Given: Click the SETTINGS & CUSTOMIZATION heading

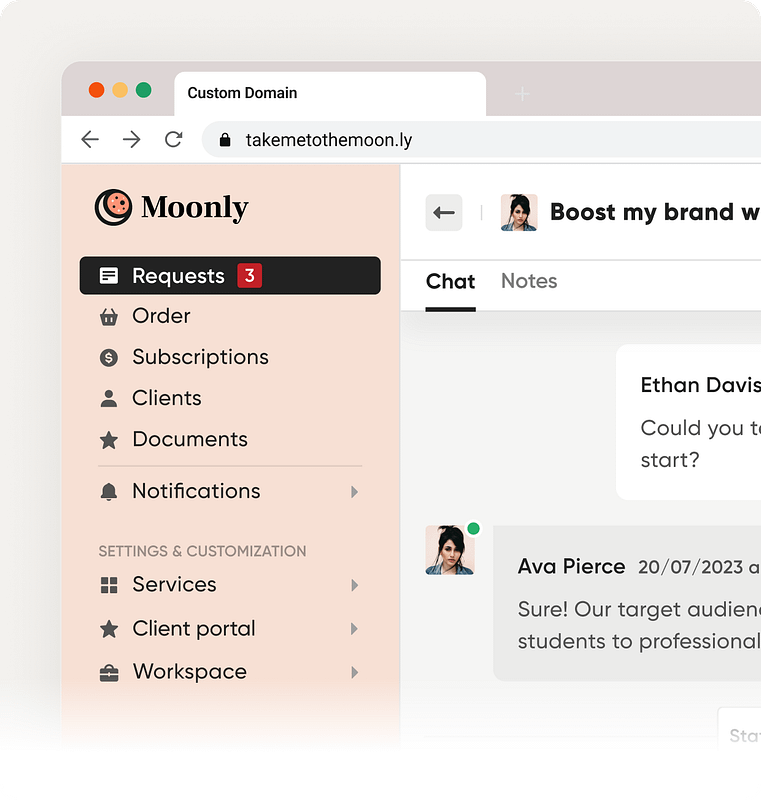Looking at the screenshot, I should point(202,552).
